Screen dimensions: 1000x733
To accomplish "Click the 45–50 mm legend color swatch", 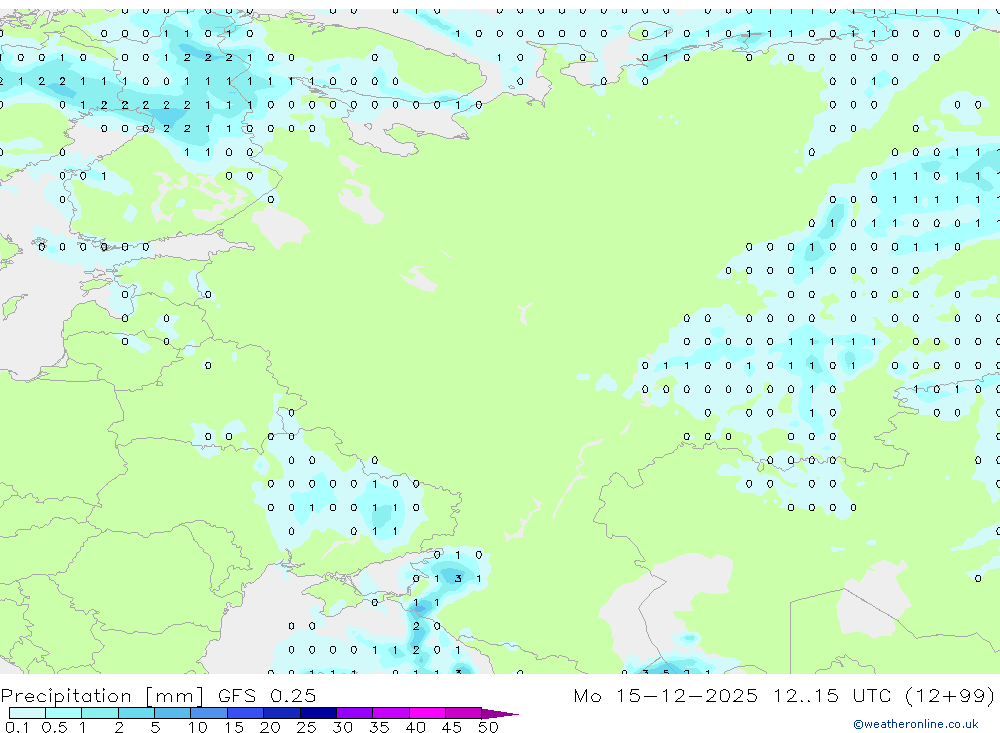I will (x=464, y=713).
